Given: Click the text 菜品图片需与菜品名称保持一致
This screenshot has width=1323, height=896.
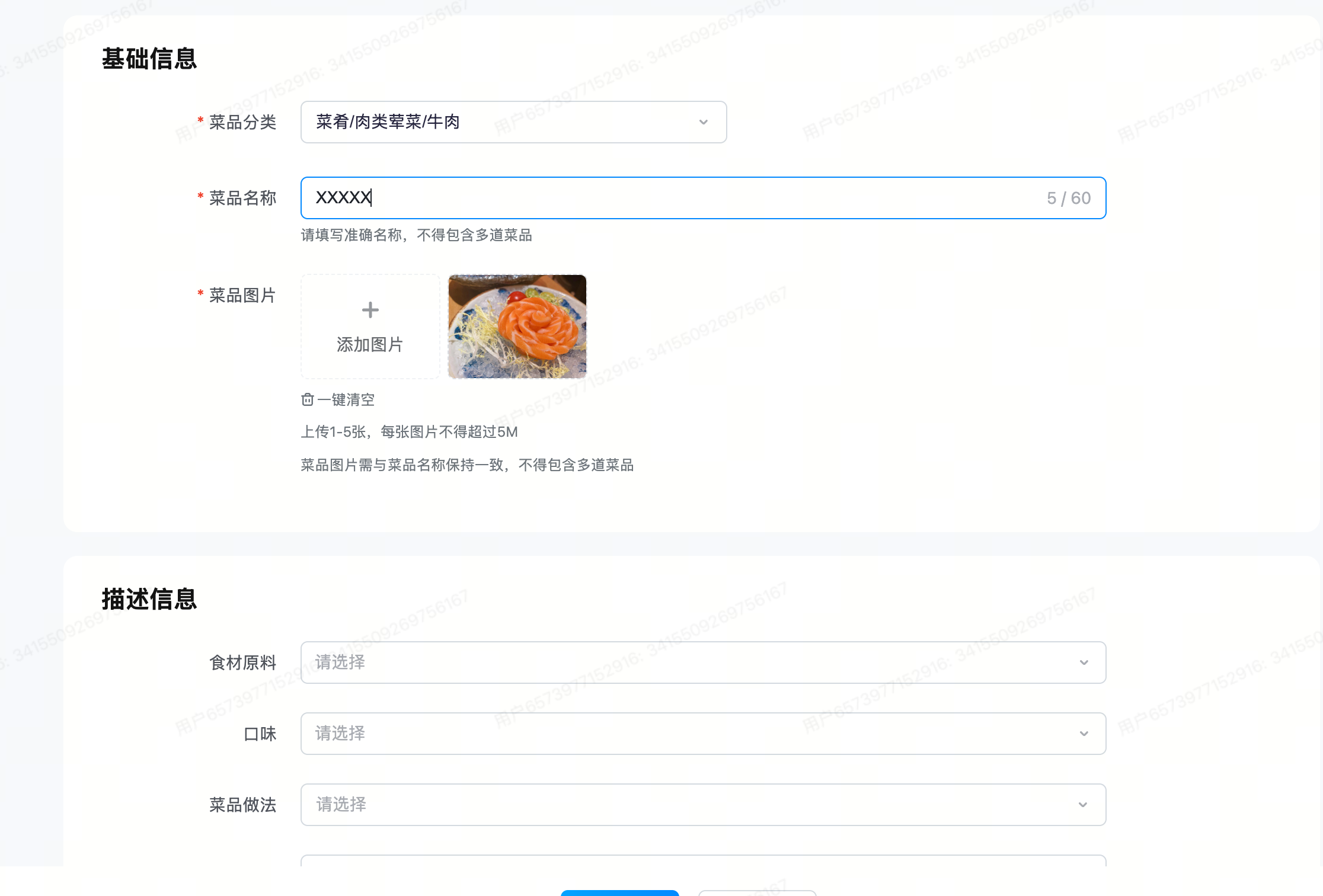Looking at the screenshot, I should tap(402, 465).
